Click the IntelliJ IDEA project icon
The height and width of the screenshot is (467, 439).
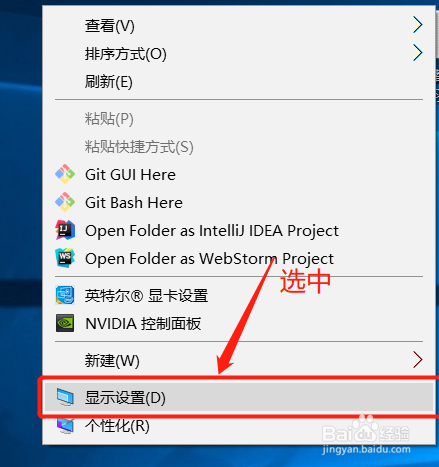click(65, 230)
